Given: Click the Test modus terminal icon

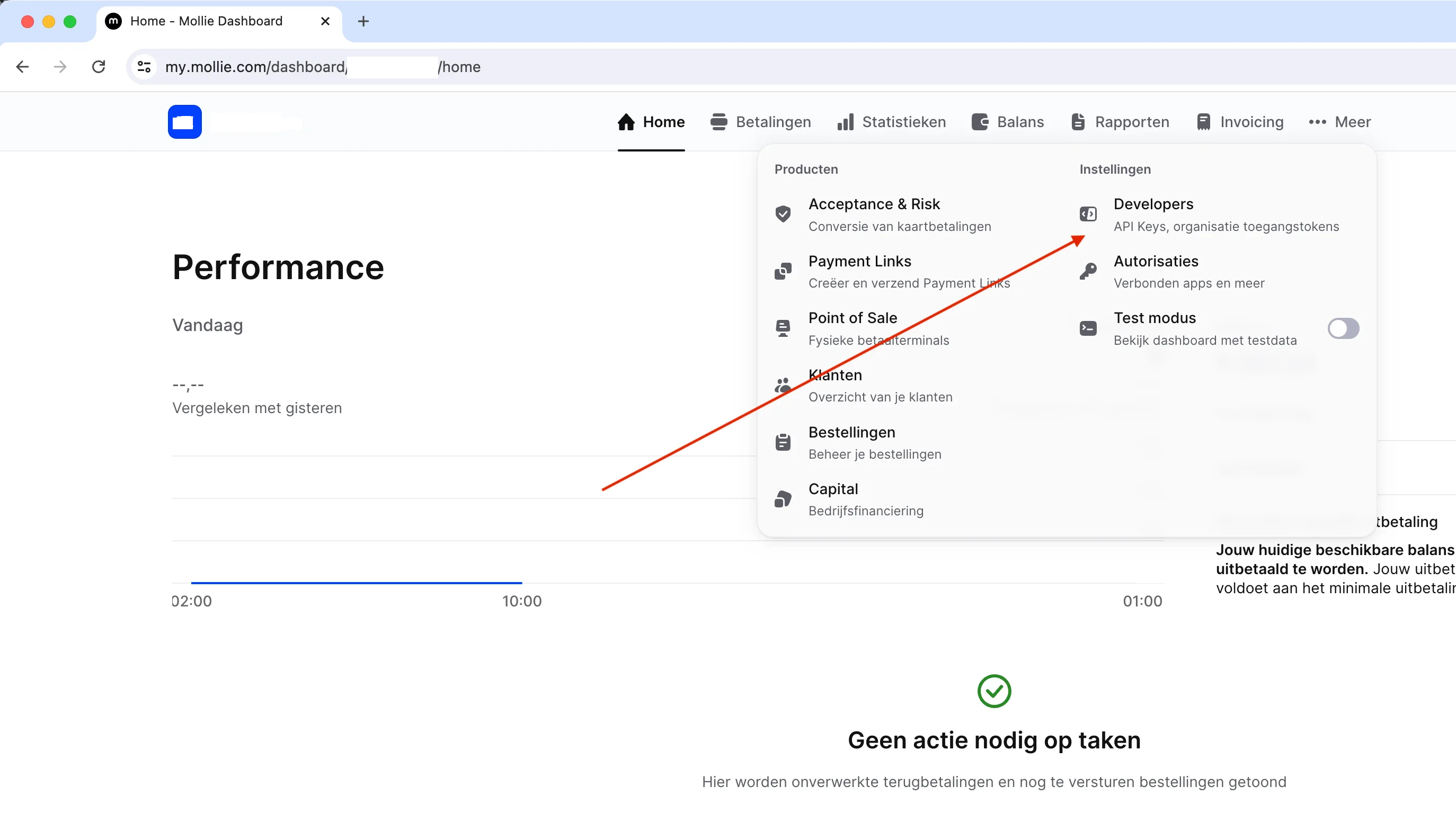Looking at the screenshot, I should [1088, 328].
